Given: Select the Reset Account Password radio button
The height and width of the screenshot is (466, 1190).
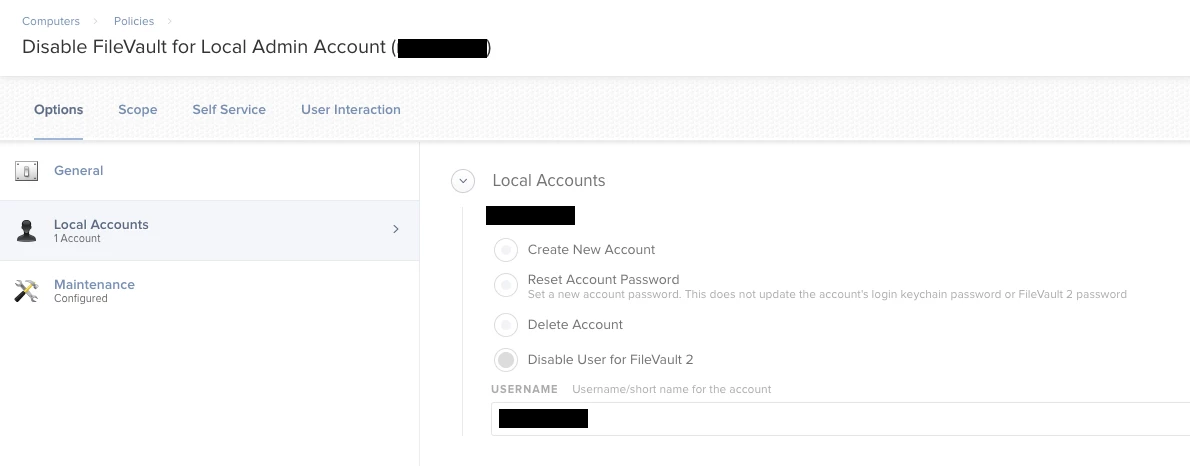Looking at the screenshot, I should tap(505, 285).
